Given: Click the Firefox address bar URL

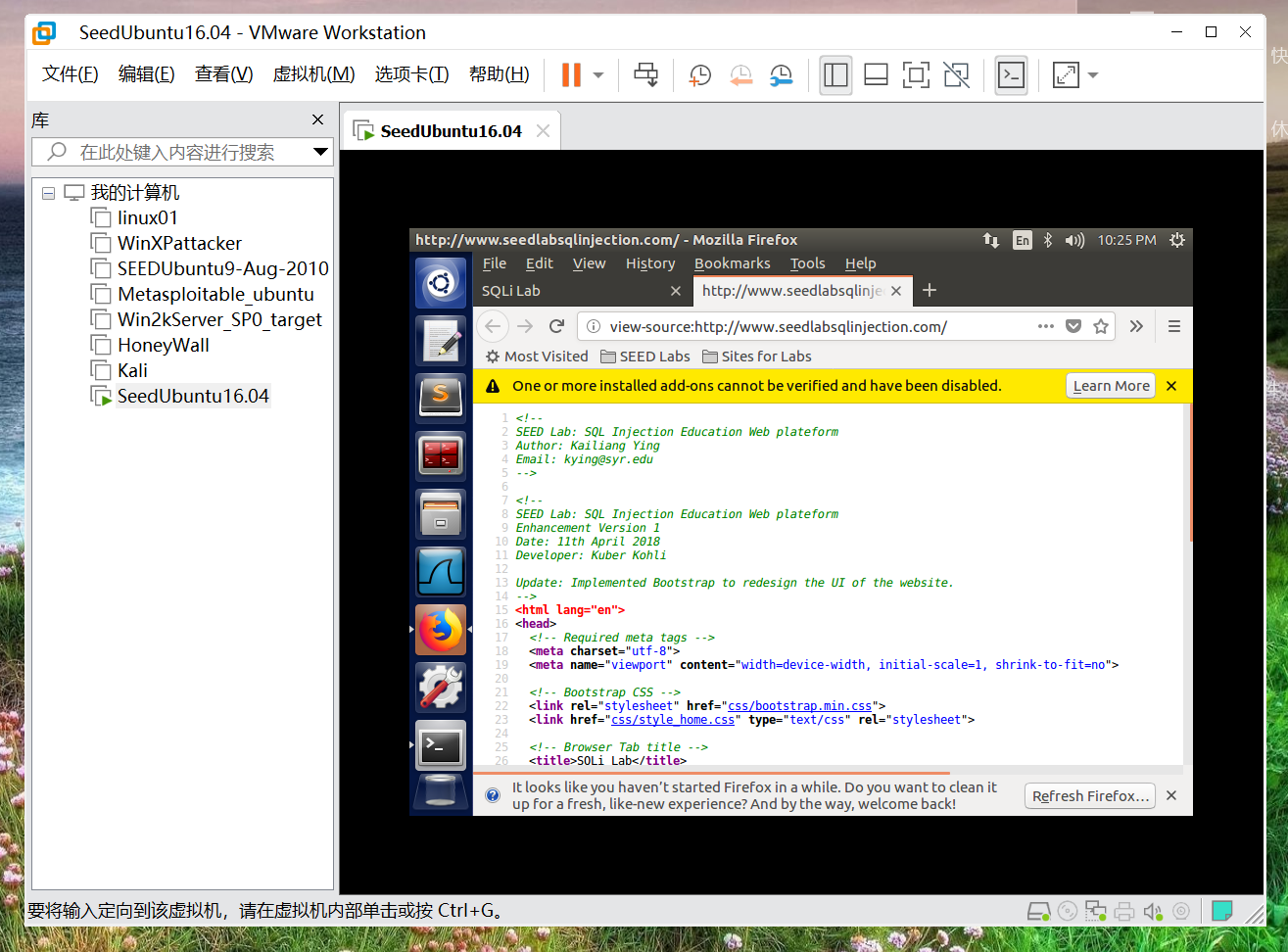Looking at the screenshot, I should pos(778,327).
